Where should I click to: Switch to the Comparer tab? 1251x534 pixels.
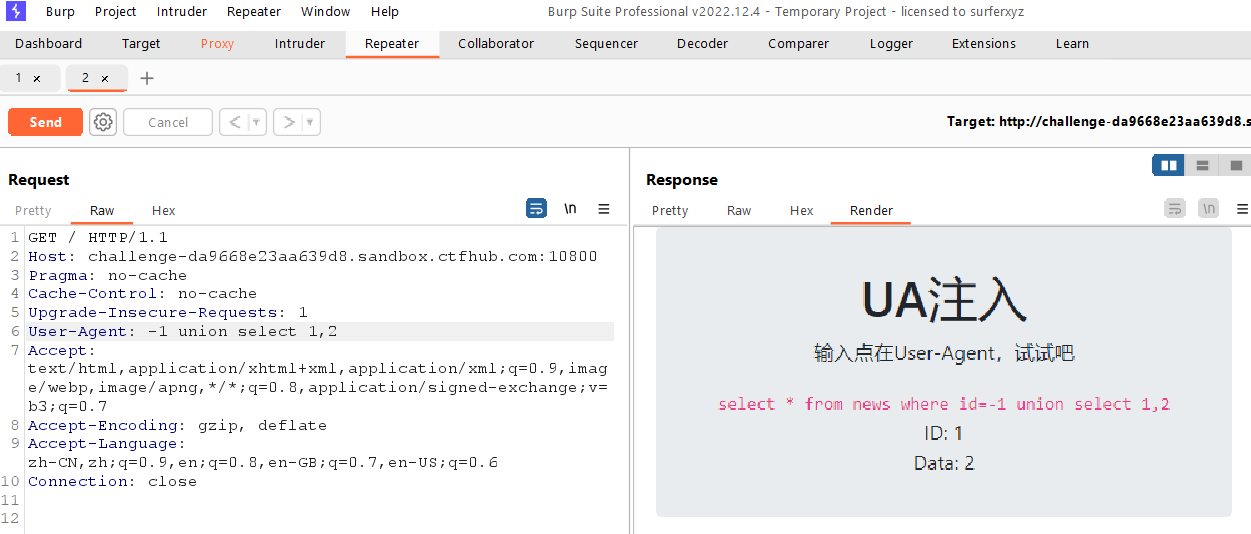click(798, 44)
